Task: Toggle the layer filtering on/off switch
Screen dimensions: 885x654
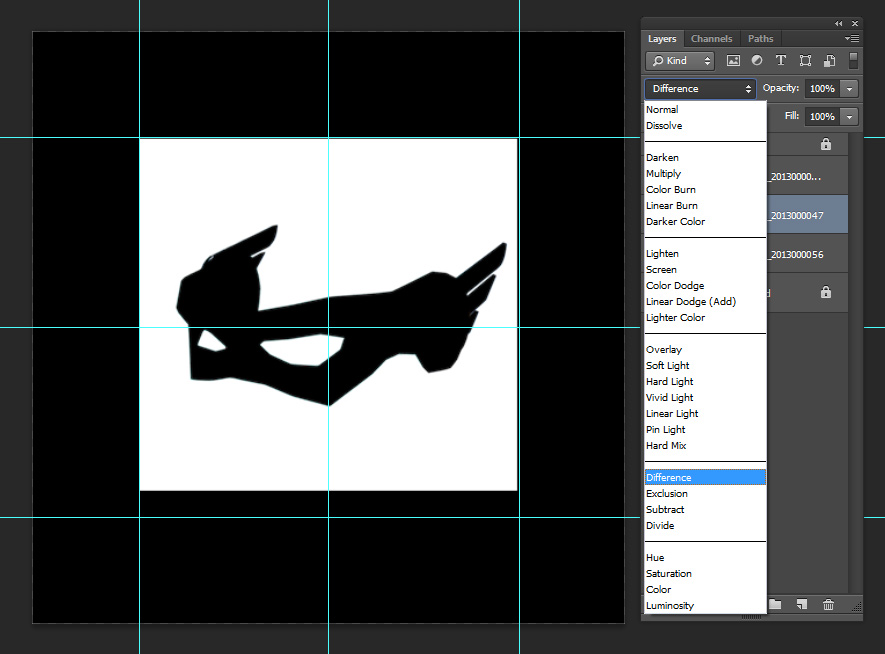Action: tap(853, 60)
